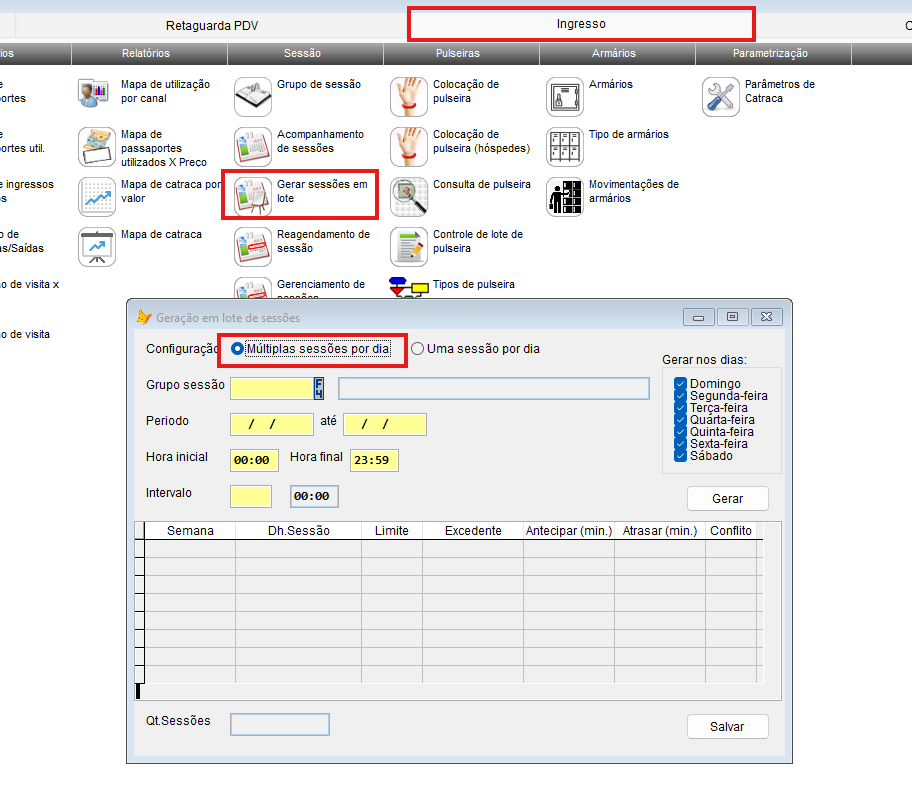This screenshot has height=800, width=912.
Task: Open Mapa de catraca icon
Action: coord(97,246)
